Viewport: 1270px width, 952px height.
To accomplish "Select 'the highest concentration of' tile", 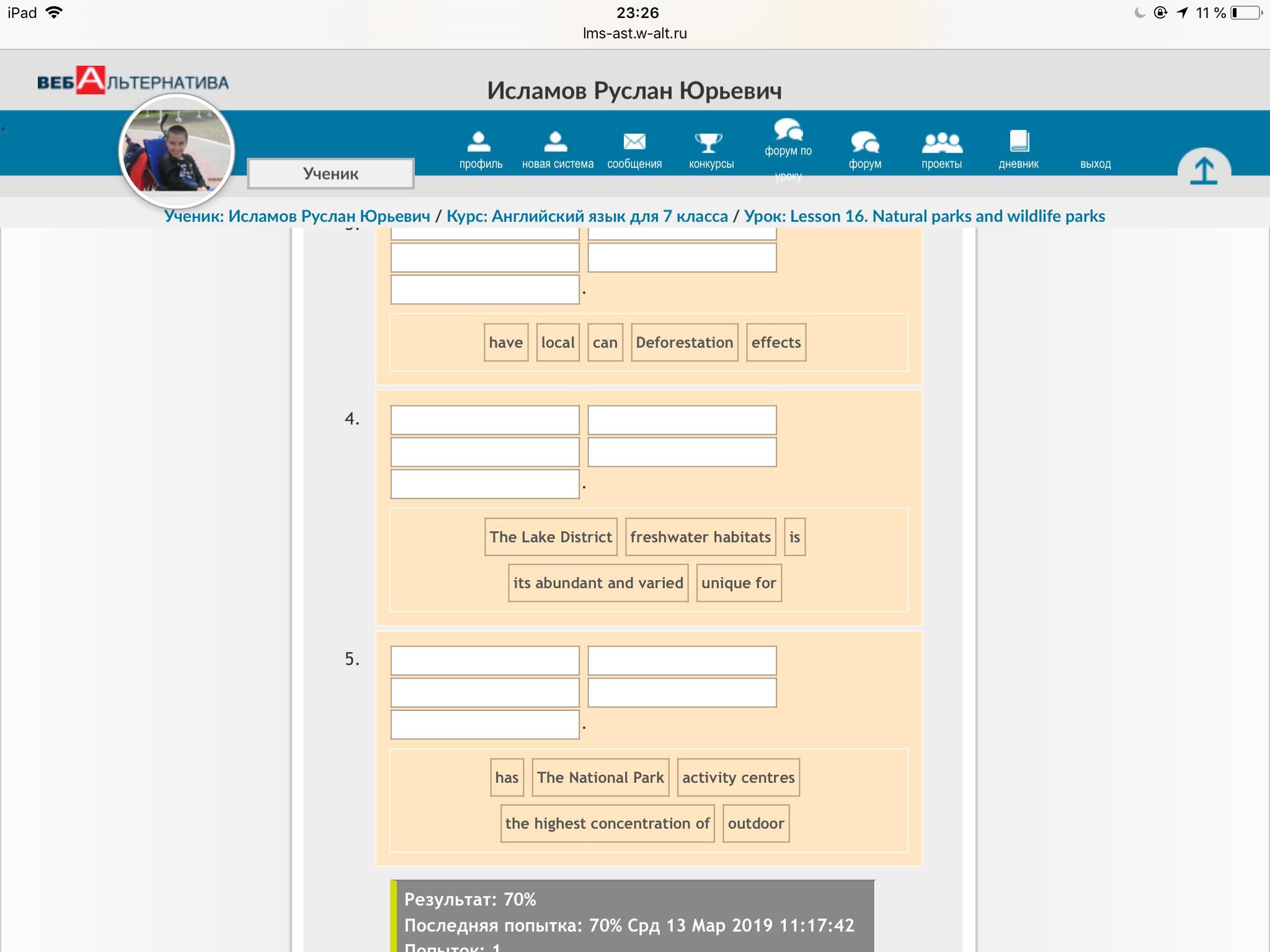I will pyautogui.click(x=607, y=823).
